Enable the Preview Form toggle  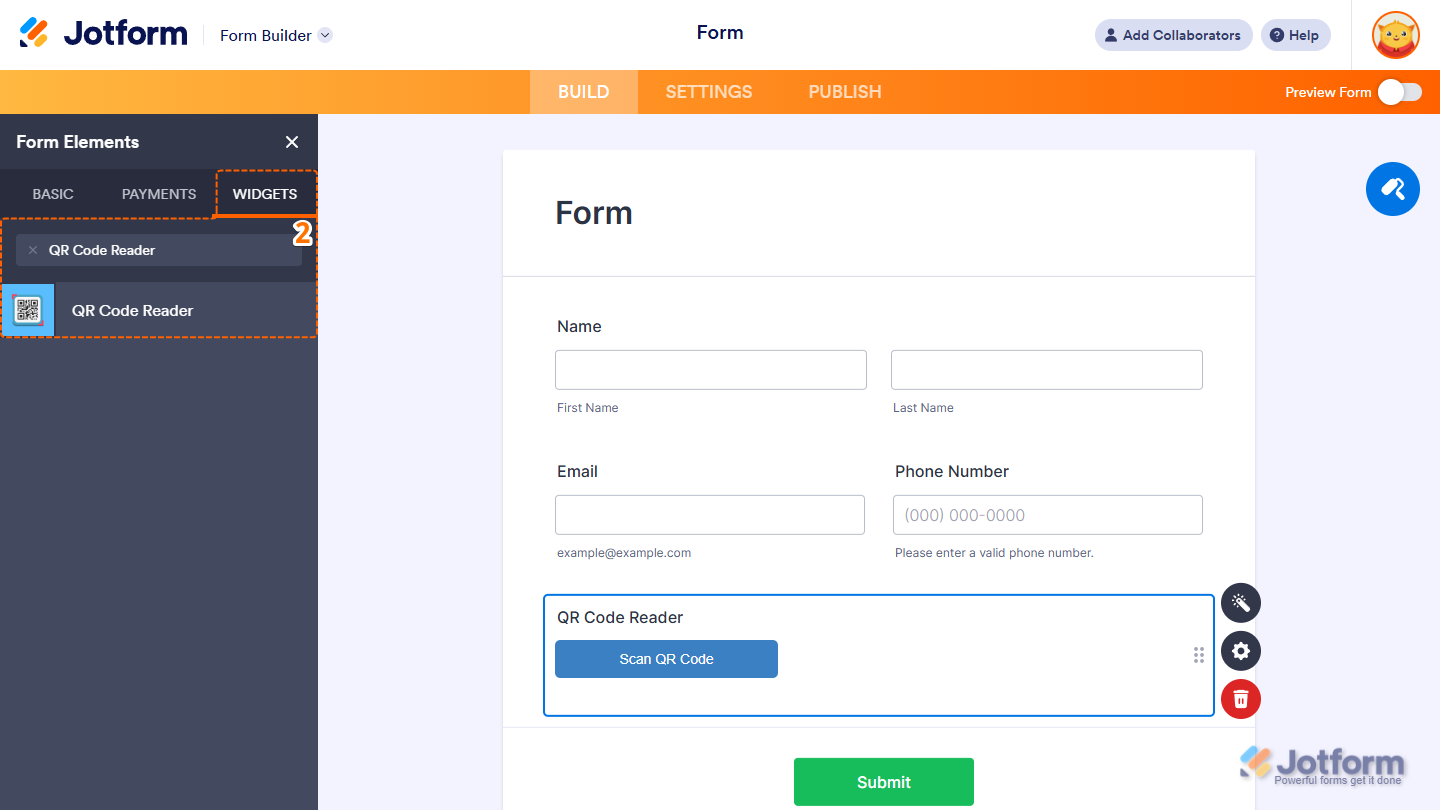pyautogui.click(x=1398, y=91)
